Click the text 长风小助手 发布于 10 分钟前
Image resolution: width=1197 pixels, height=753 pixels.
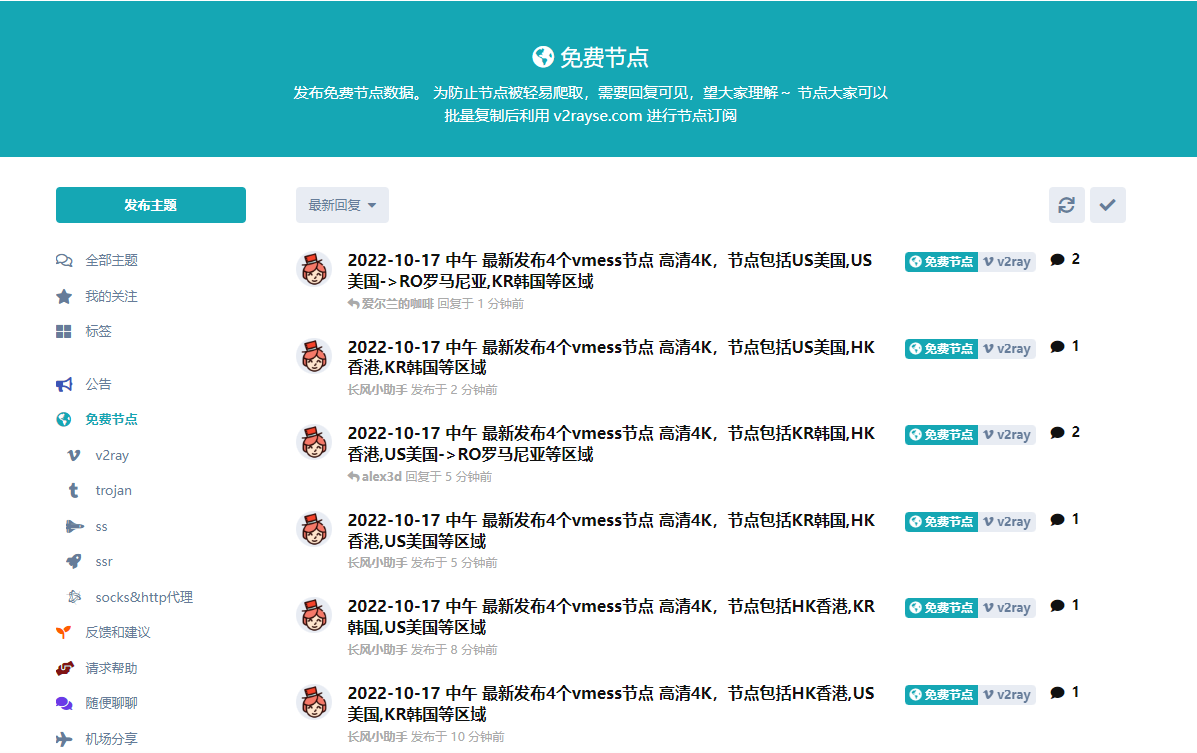coord(426,737)
